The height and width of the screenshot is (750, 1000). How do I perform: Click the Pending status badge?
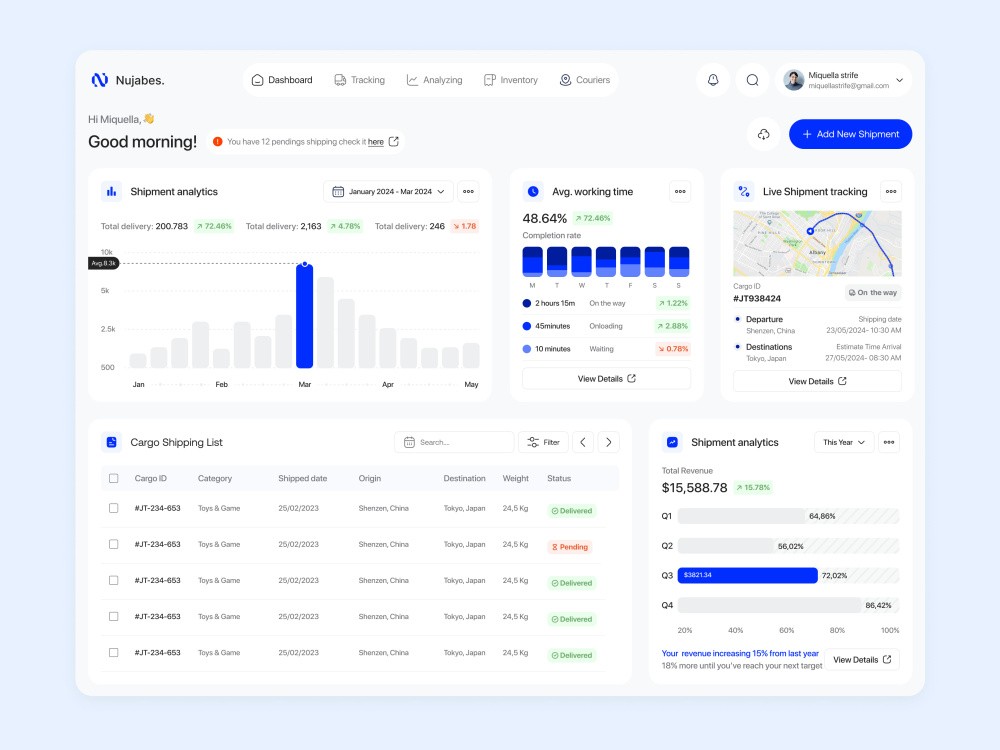point(570,547)
